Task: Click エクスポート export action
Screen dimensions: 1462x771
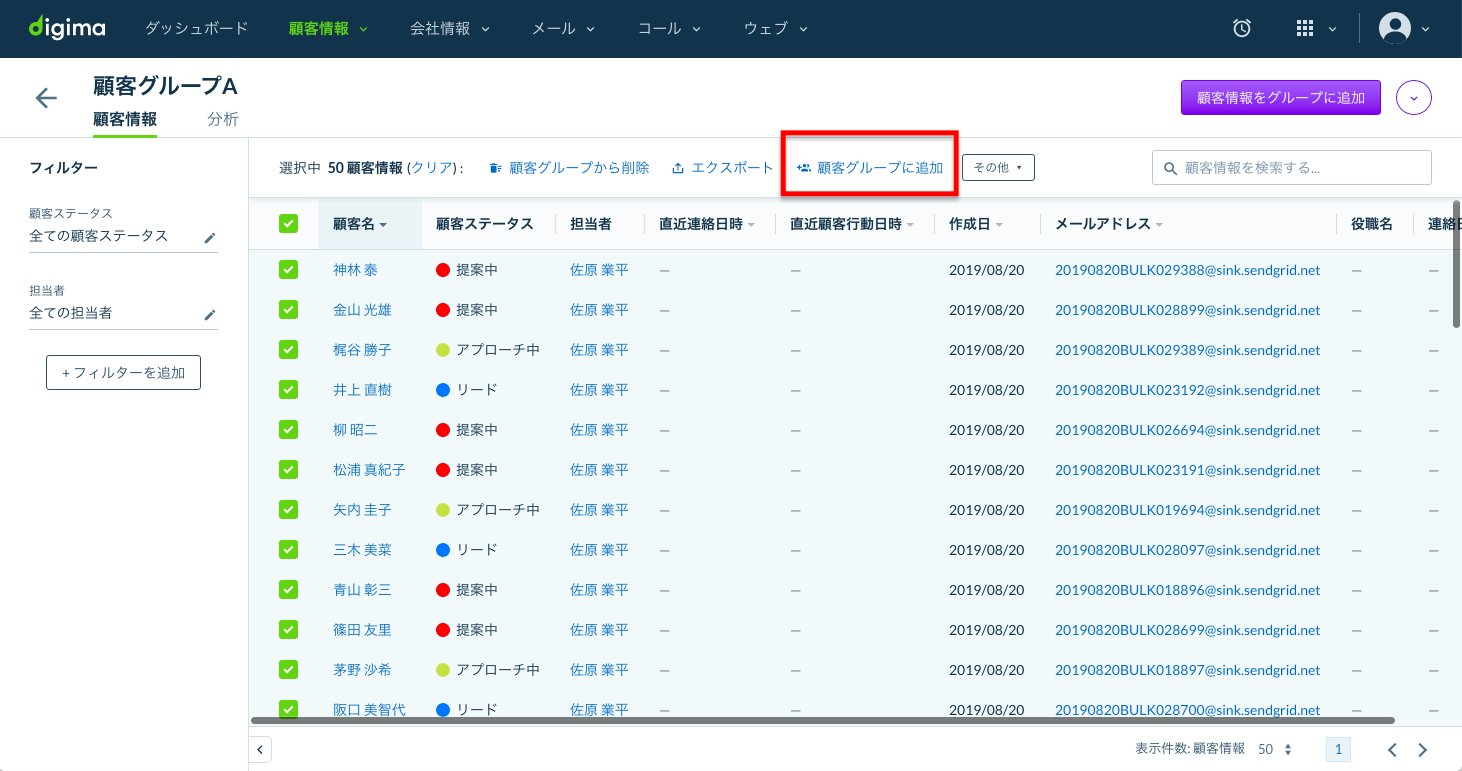Action: coord(723,168)
